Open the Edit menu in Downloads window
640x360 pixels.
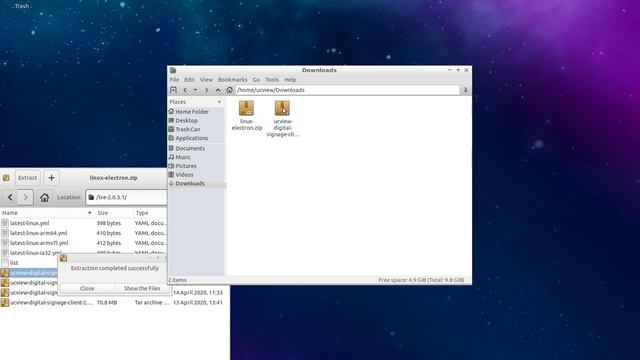pyautogui.click(x=189, y=80)
